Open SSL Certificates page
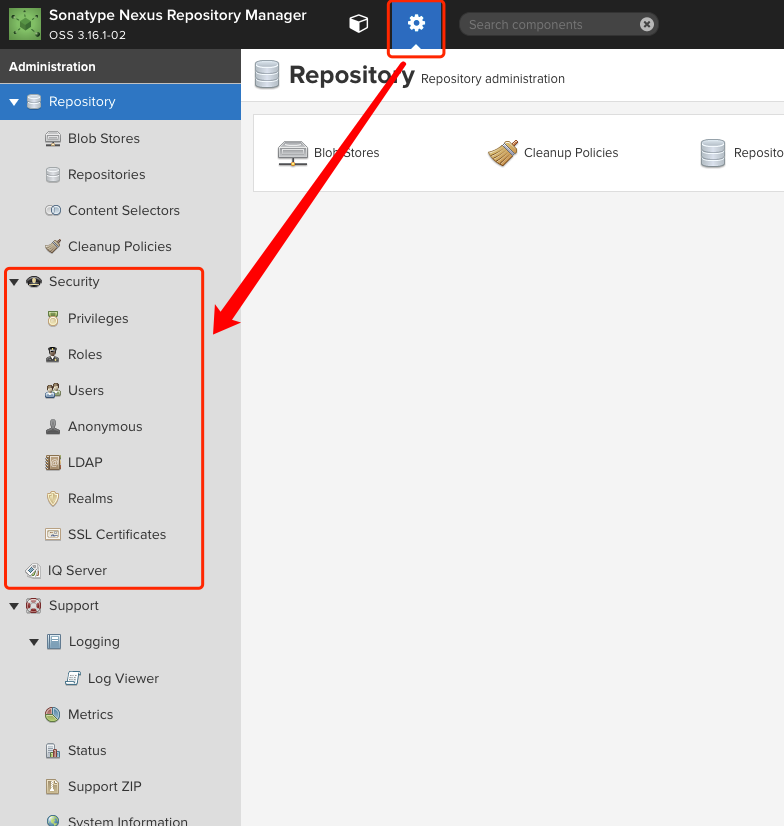Viewport: 784px width, 826px height. (x=117, y=534)
